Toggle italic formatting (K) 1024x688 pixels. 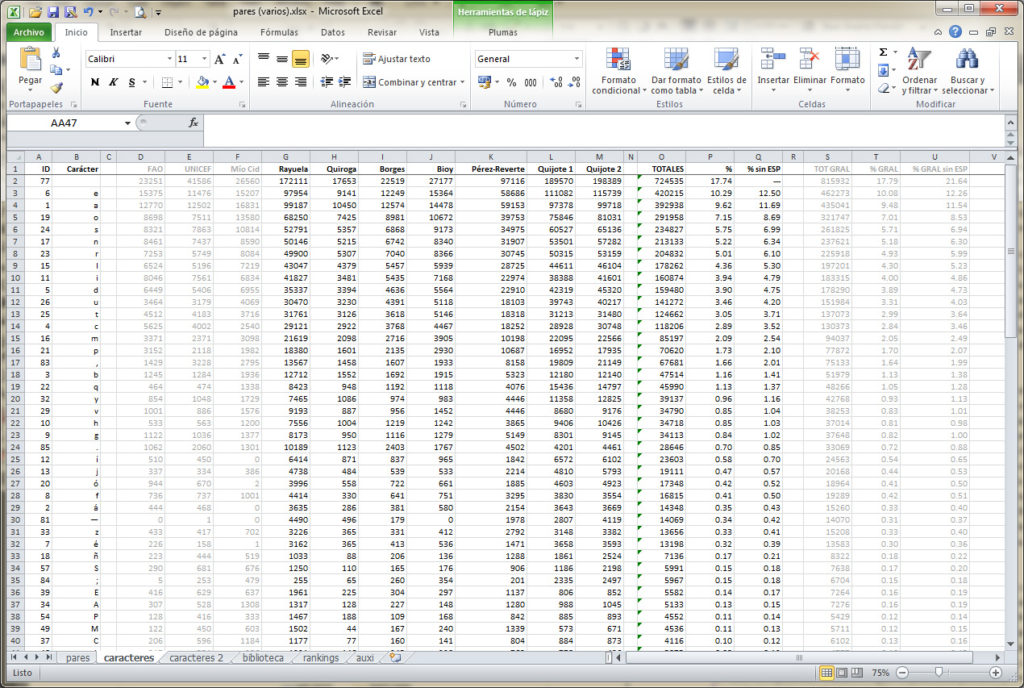(x=114, y=82)
